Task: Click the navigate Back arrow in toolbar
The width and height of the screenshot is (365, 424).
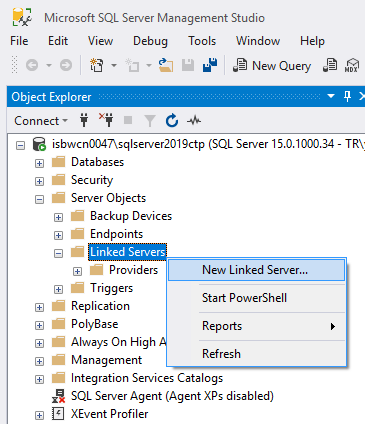Action: (32, 65)
